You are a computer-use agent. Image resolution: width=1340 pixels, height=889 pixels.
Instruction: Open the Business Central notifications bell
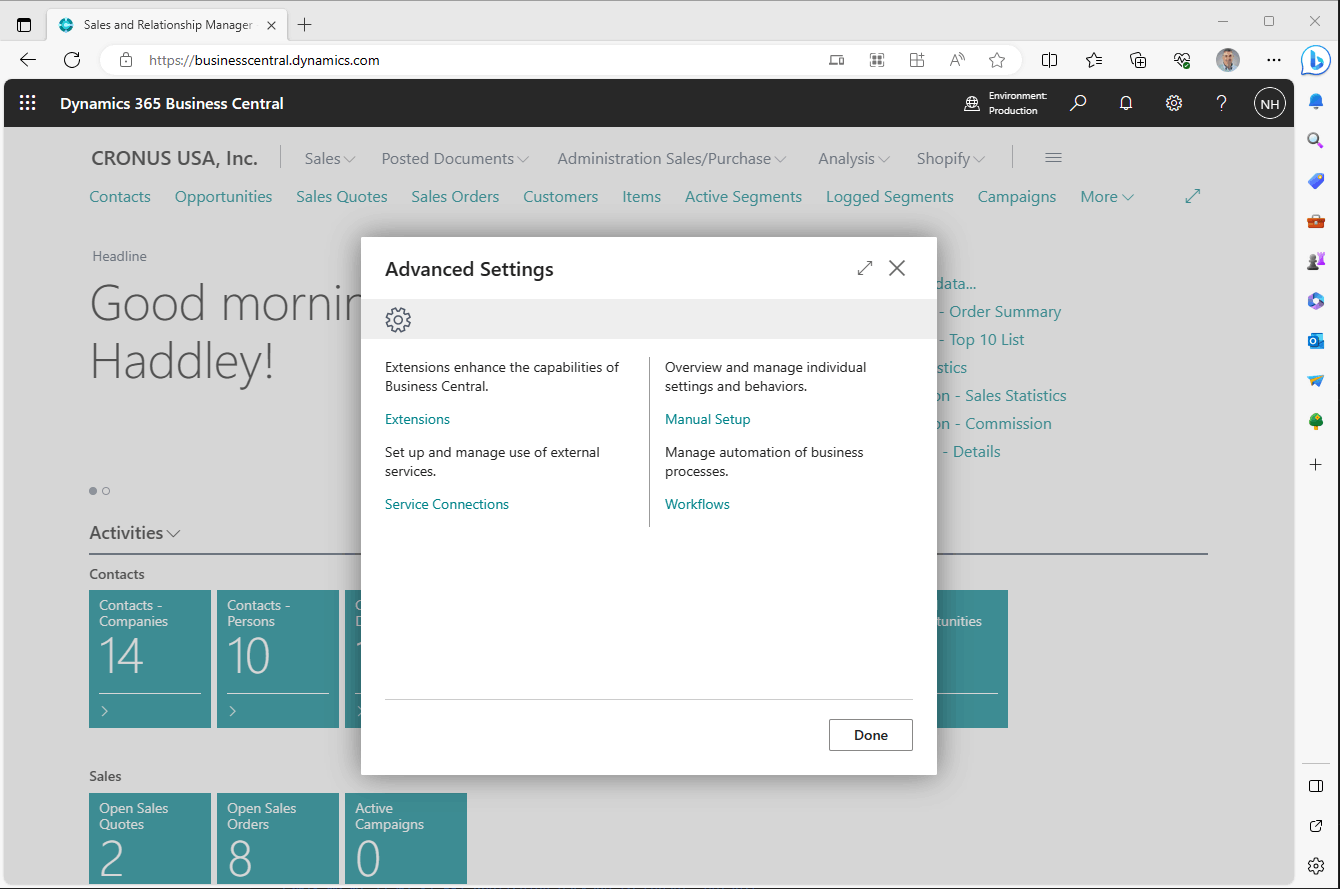[x=1126, y=103]
